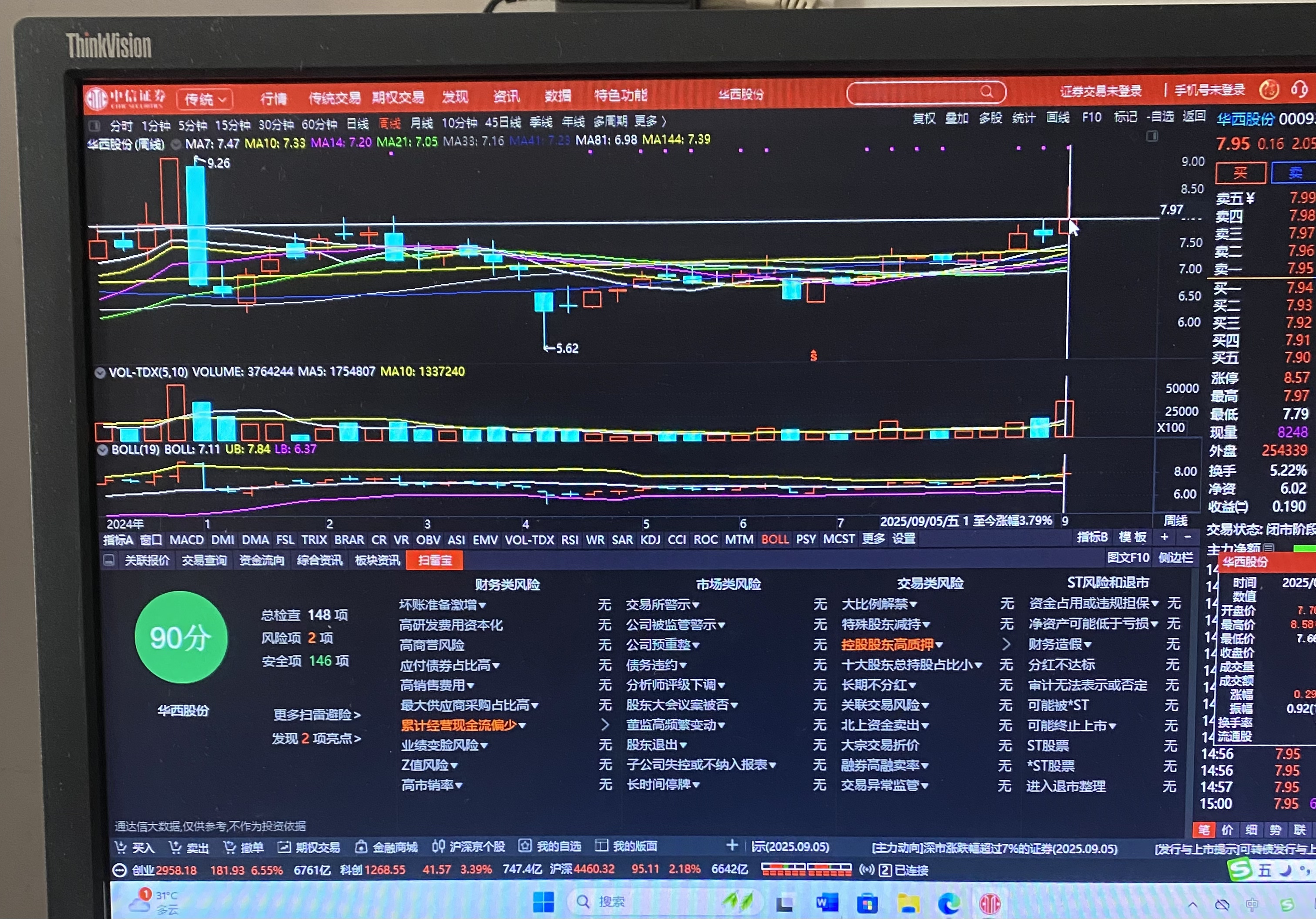This screenshot has height=919, width=1316.
Task: Toggle the 侧边栏 sidebar
Action: click(x=1175, y=557)
